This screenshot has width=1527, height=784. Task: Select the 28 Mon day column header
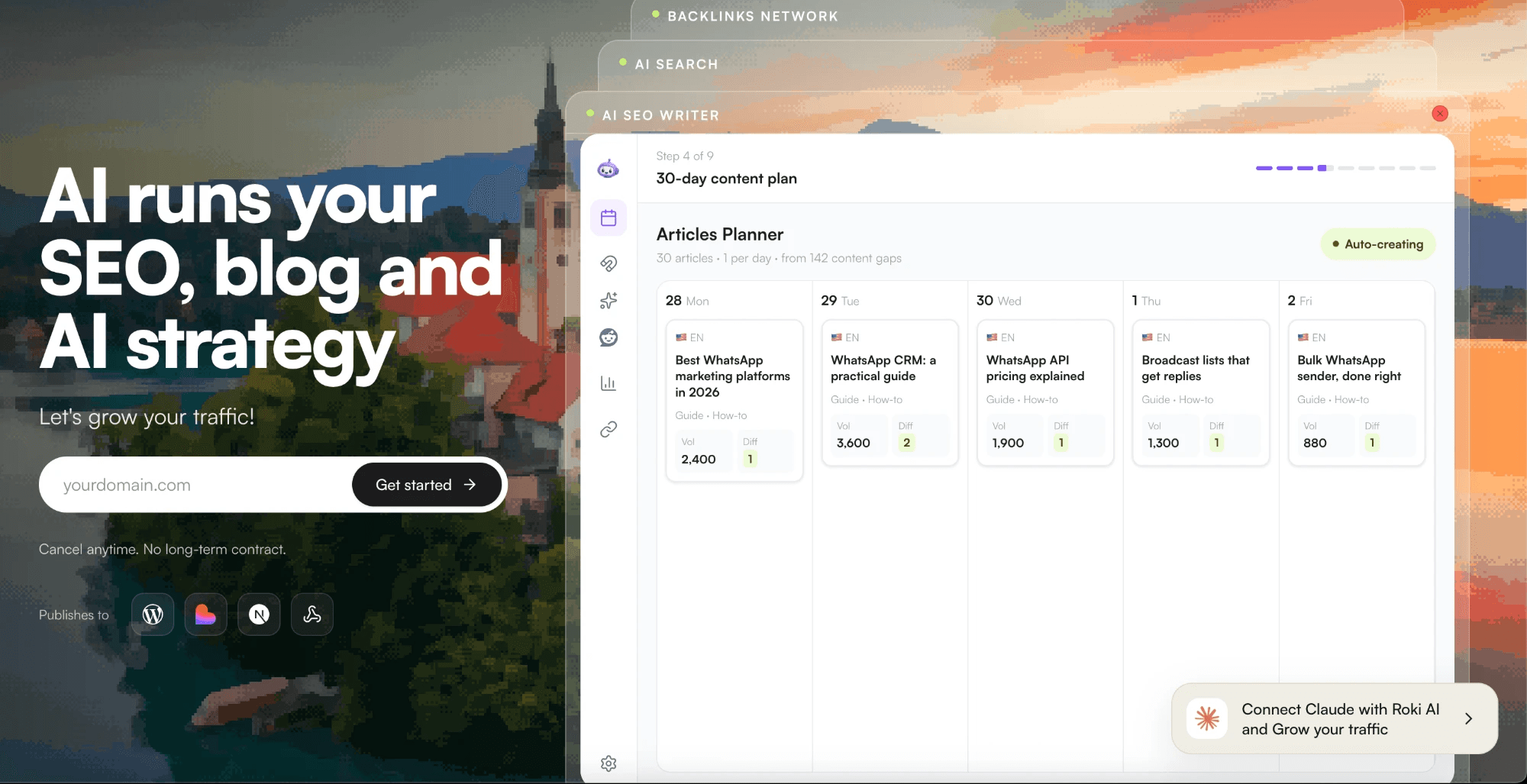pos(687,301)
